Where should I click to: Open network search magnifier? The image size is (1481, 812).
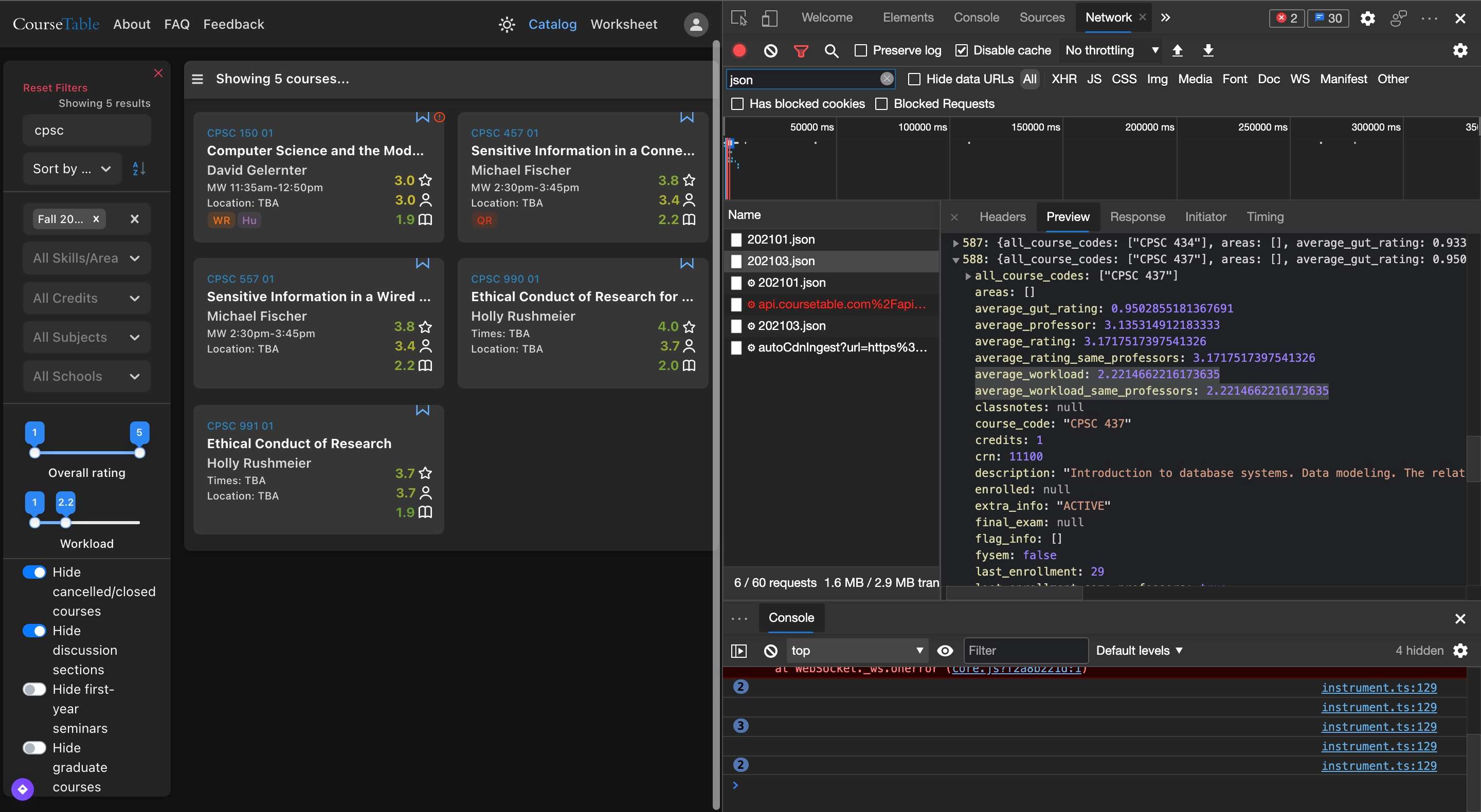point(831,50)
